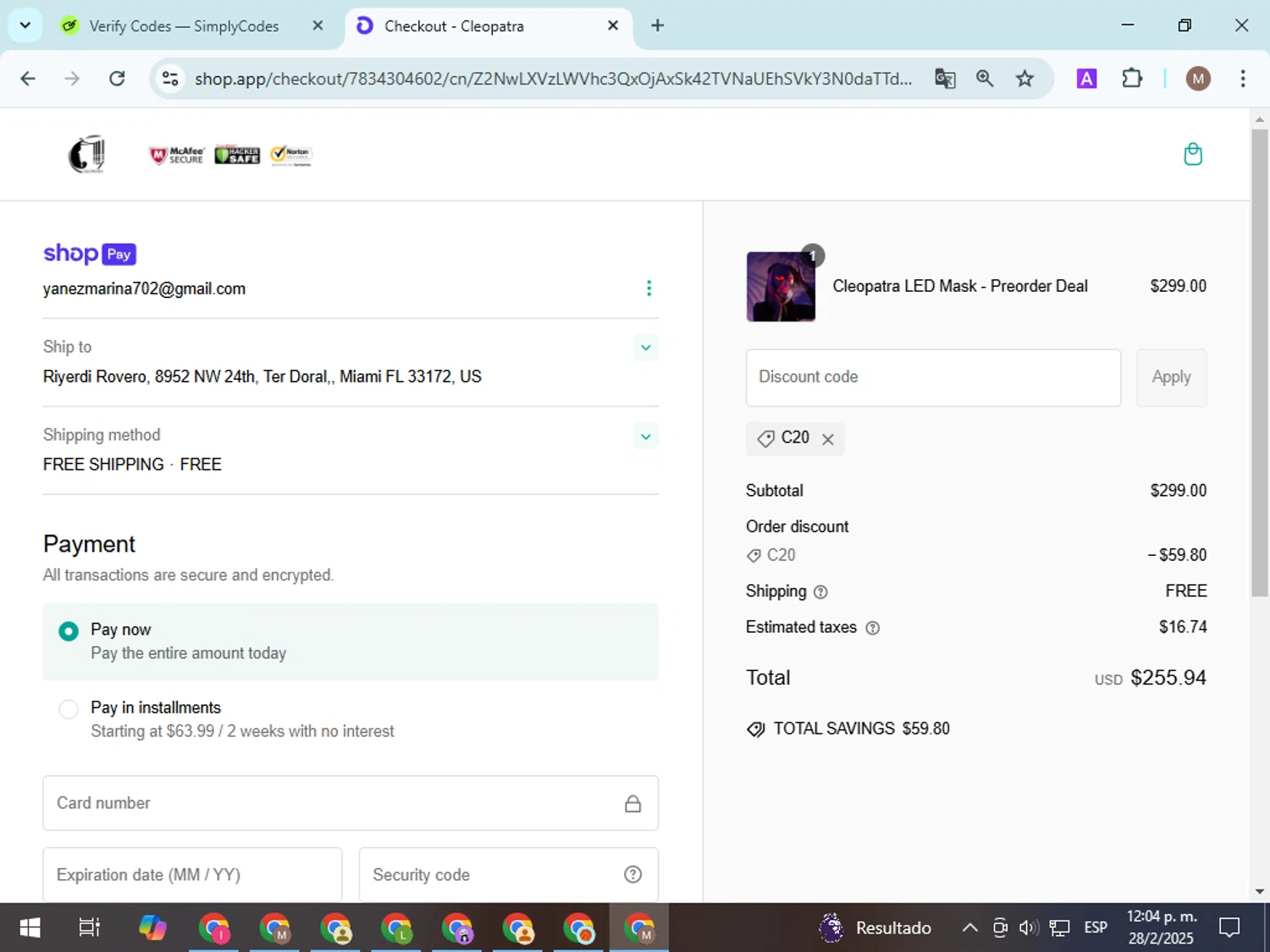
Task: Click the Norton Secured badge
Action: tap(291, 155)
